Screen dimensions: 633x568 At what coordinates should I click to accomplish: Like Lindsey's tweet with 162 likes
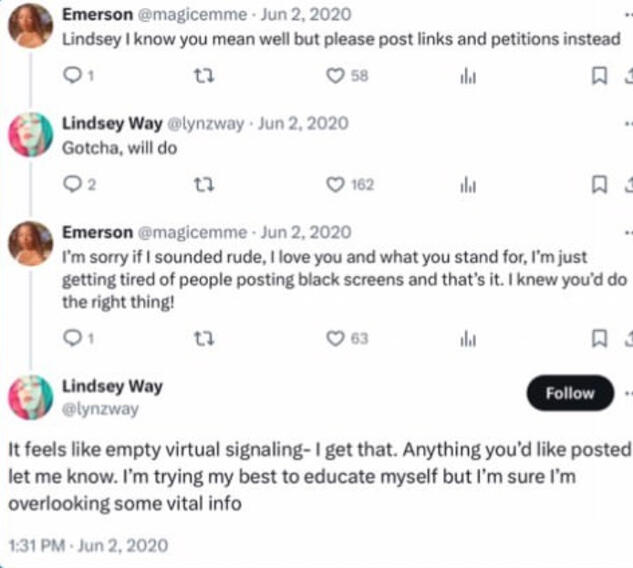[336, 184]
